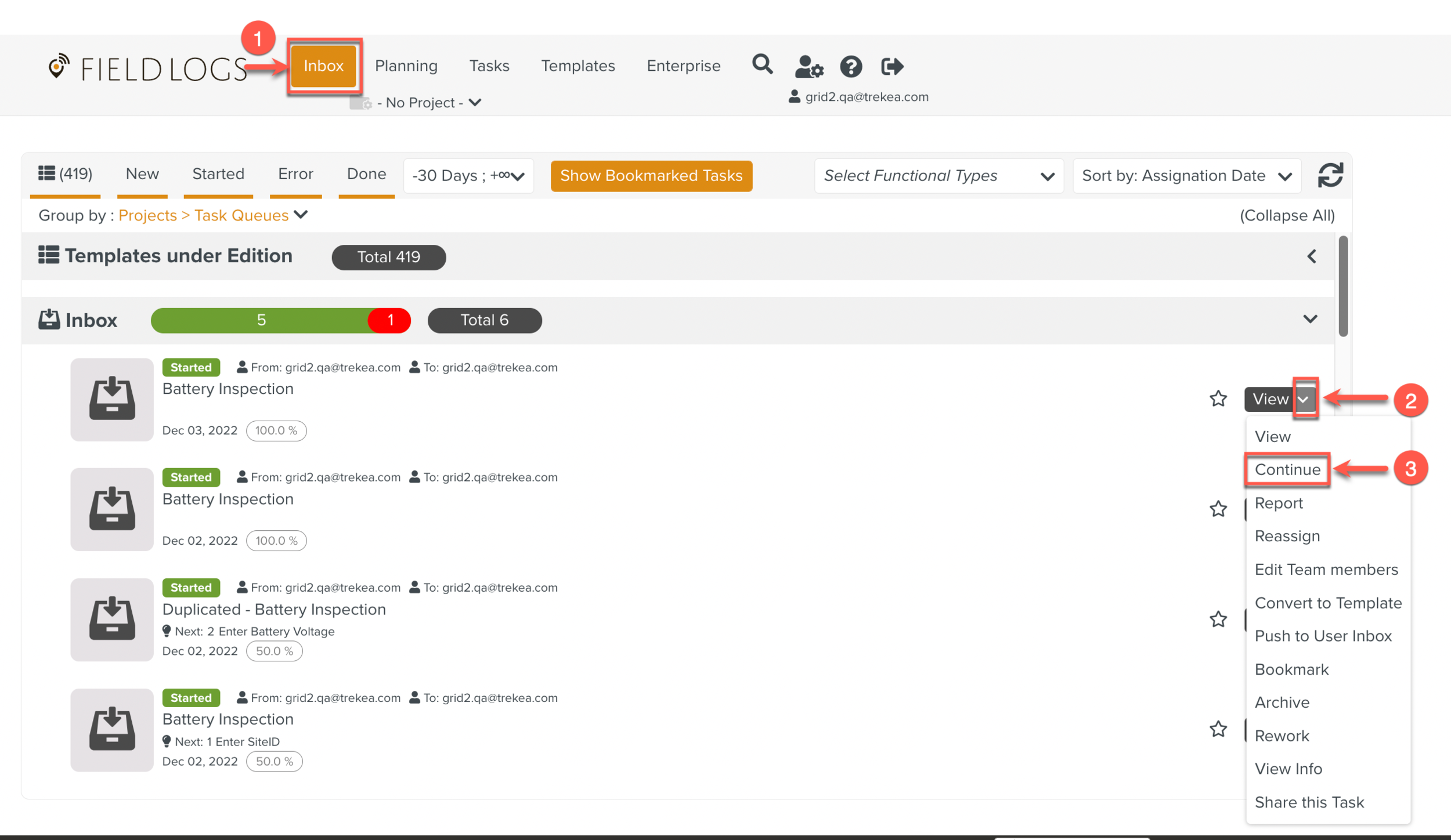
Task: Click the vertical scrollbar of task list
Action: click(x=1342, y=286)
